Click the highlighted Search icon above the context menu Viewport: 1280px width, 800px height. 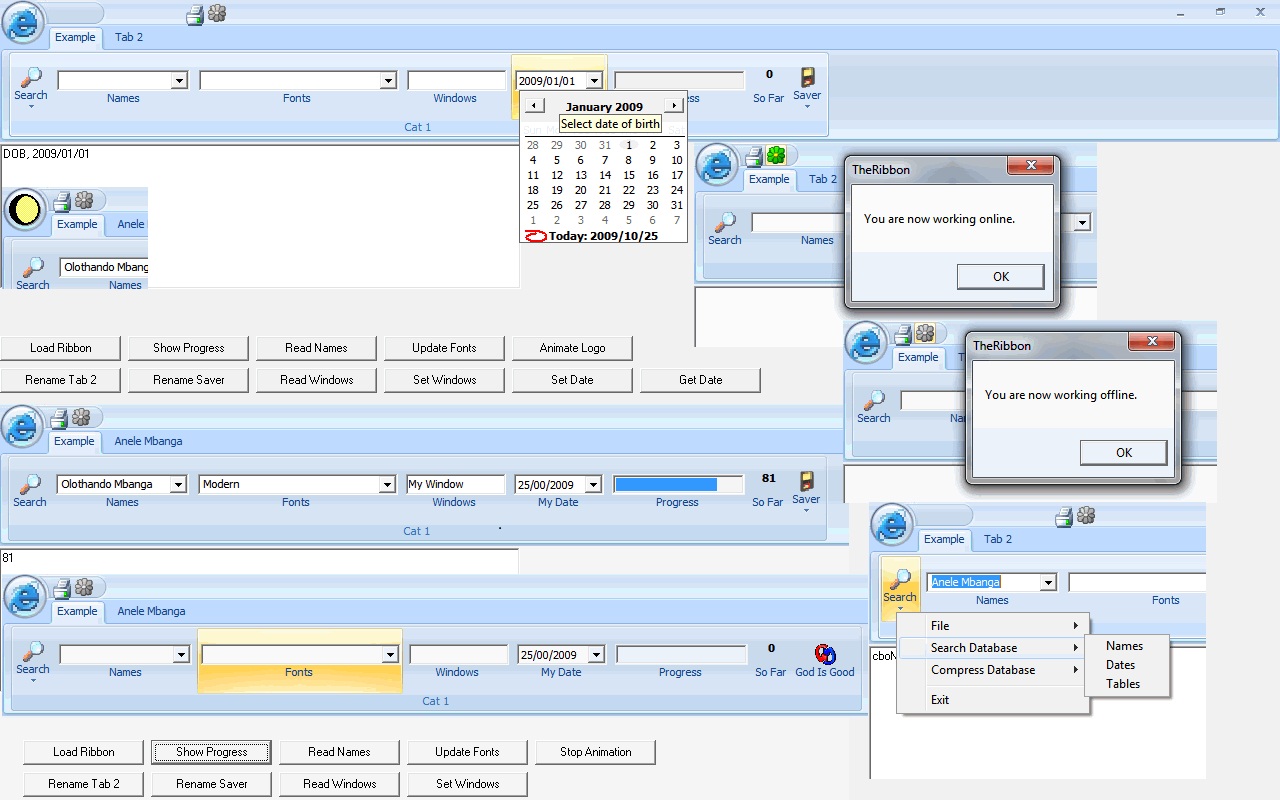(x=900, y=581)
